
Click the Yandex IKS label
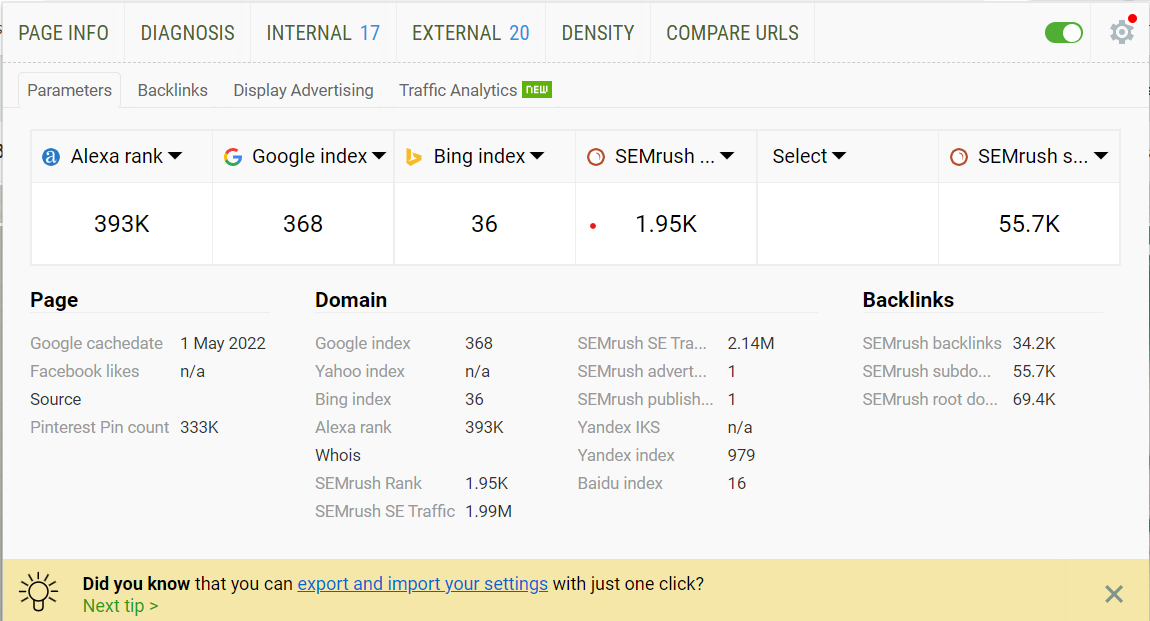619,427
